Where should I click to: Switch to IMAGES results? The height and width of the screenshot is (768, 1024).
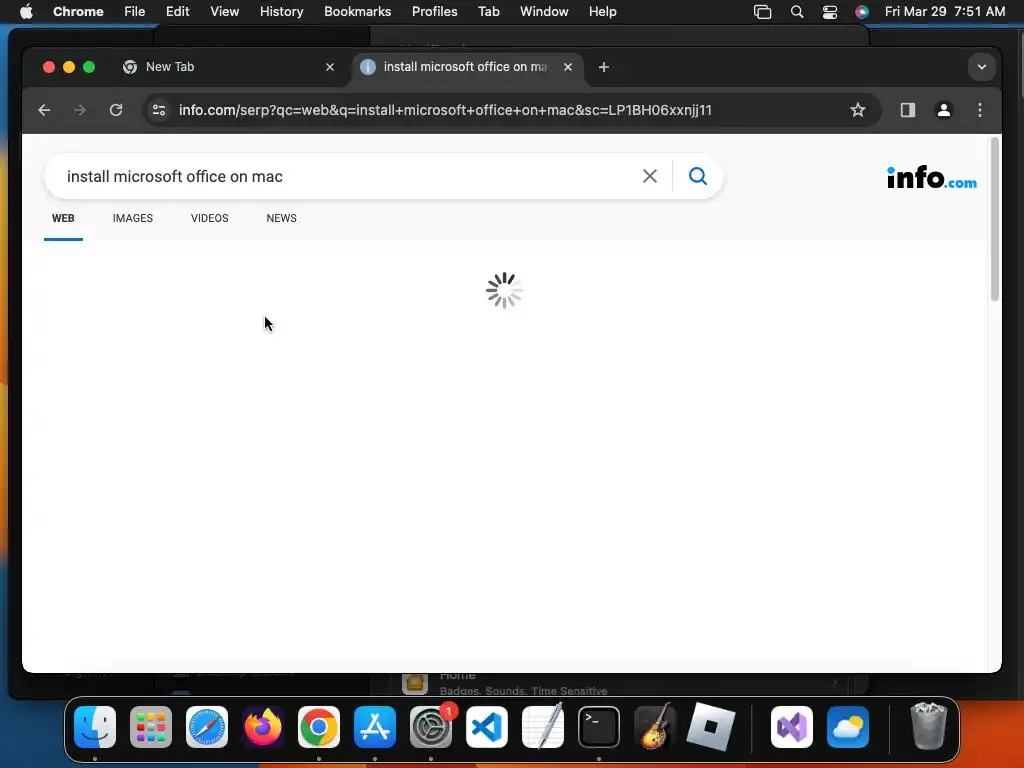(x=133, y=218)
